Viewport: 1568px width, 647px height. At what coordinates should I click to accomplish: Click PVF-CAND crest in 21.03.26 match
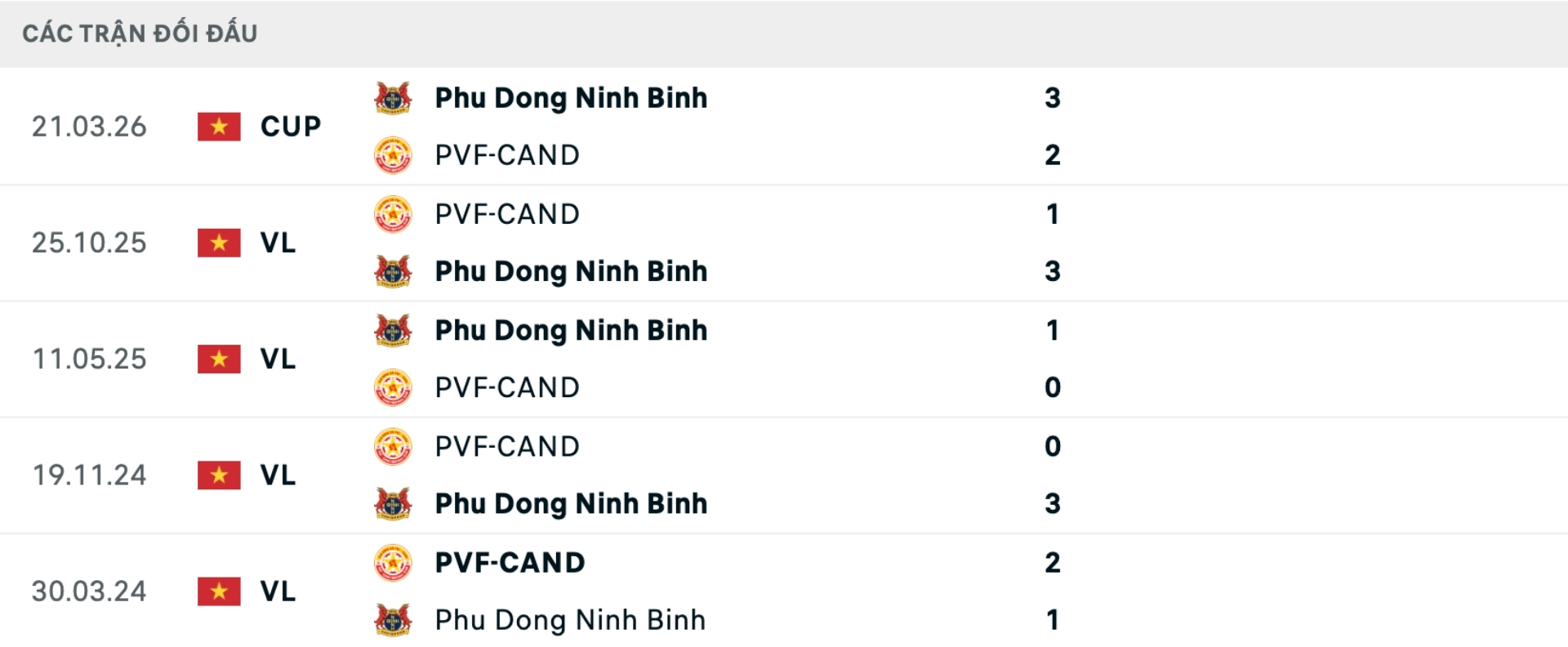(393, 155)
